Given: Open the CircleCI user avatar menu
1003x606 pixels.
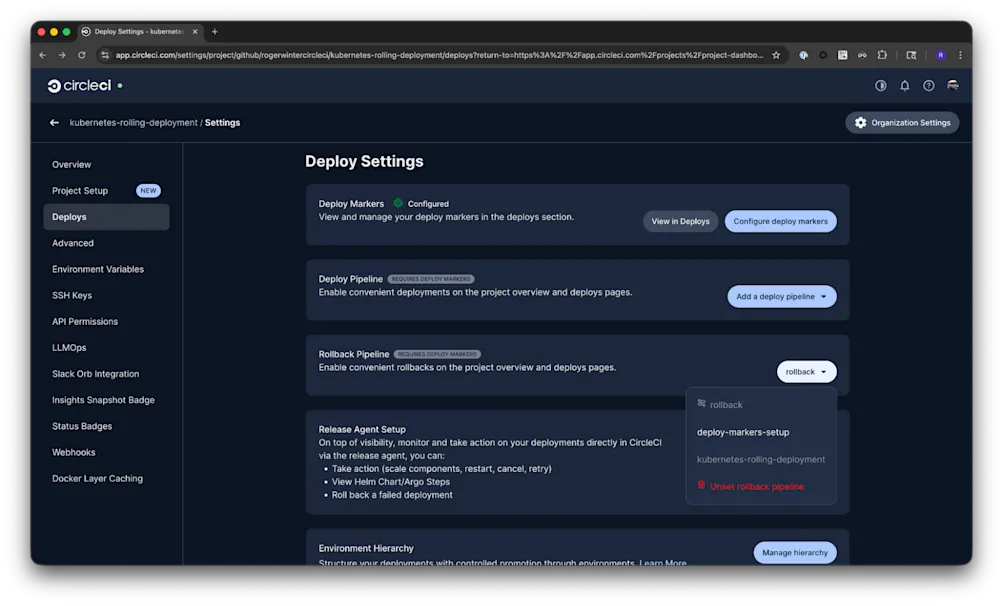Looking at the screenshot, I should (952, 86).
